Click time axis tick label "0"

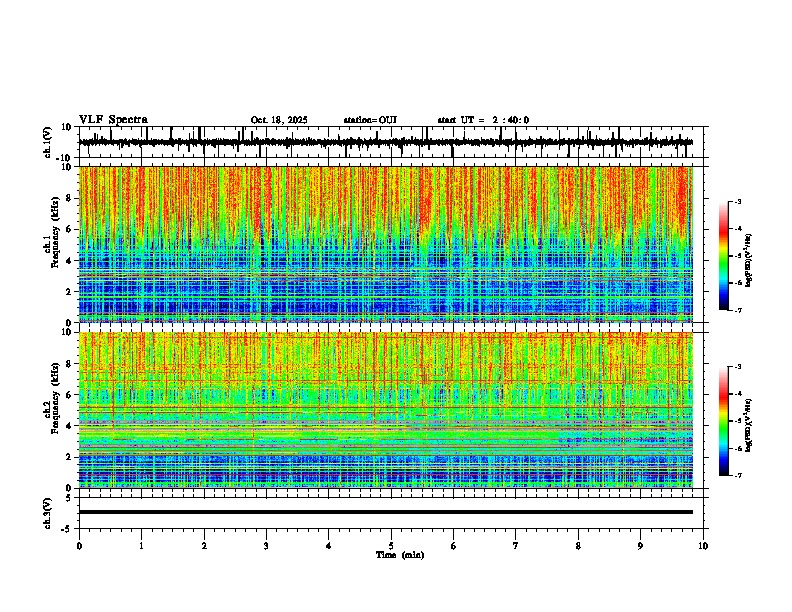pyautogui.click(x=79, y=546)
